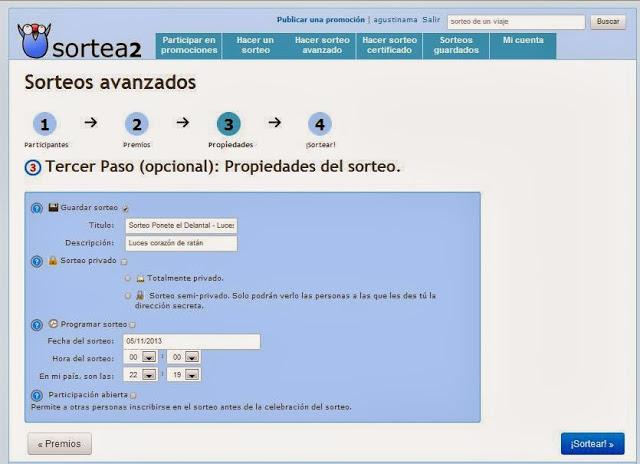Enable the Sorteo privado checkbox
This screenshot has height=464, width=640.
(x=124, y=262)
